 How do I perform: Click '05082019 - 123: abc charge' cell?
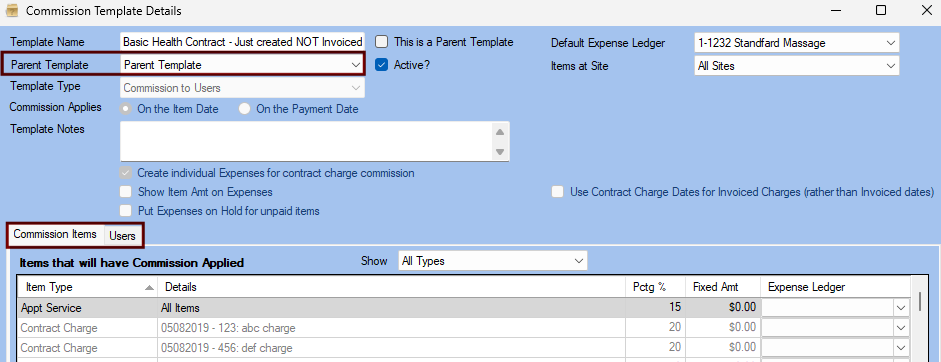[391, 328]
